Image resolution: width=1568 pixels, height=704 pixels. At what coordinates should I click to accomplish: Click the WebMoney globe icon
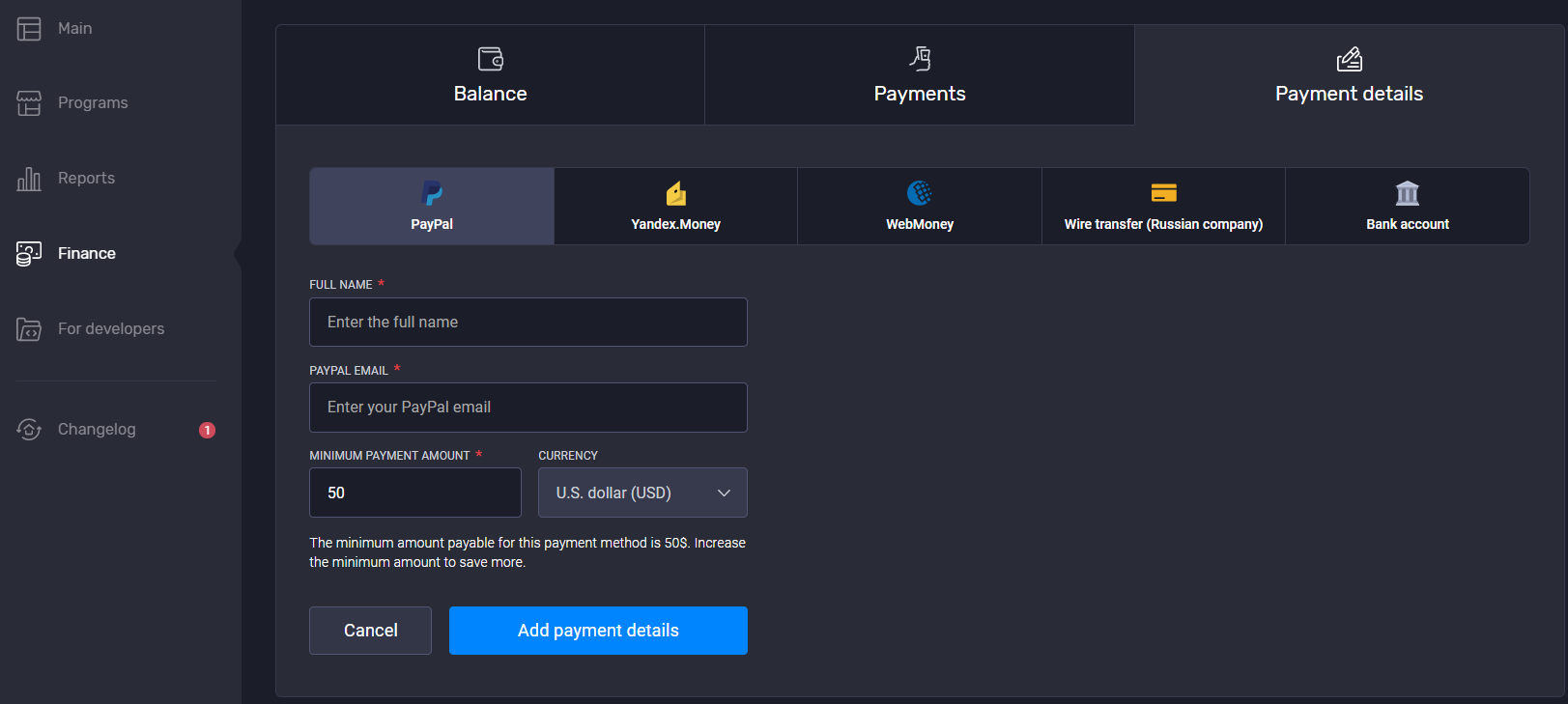click(920, 193)
